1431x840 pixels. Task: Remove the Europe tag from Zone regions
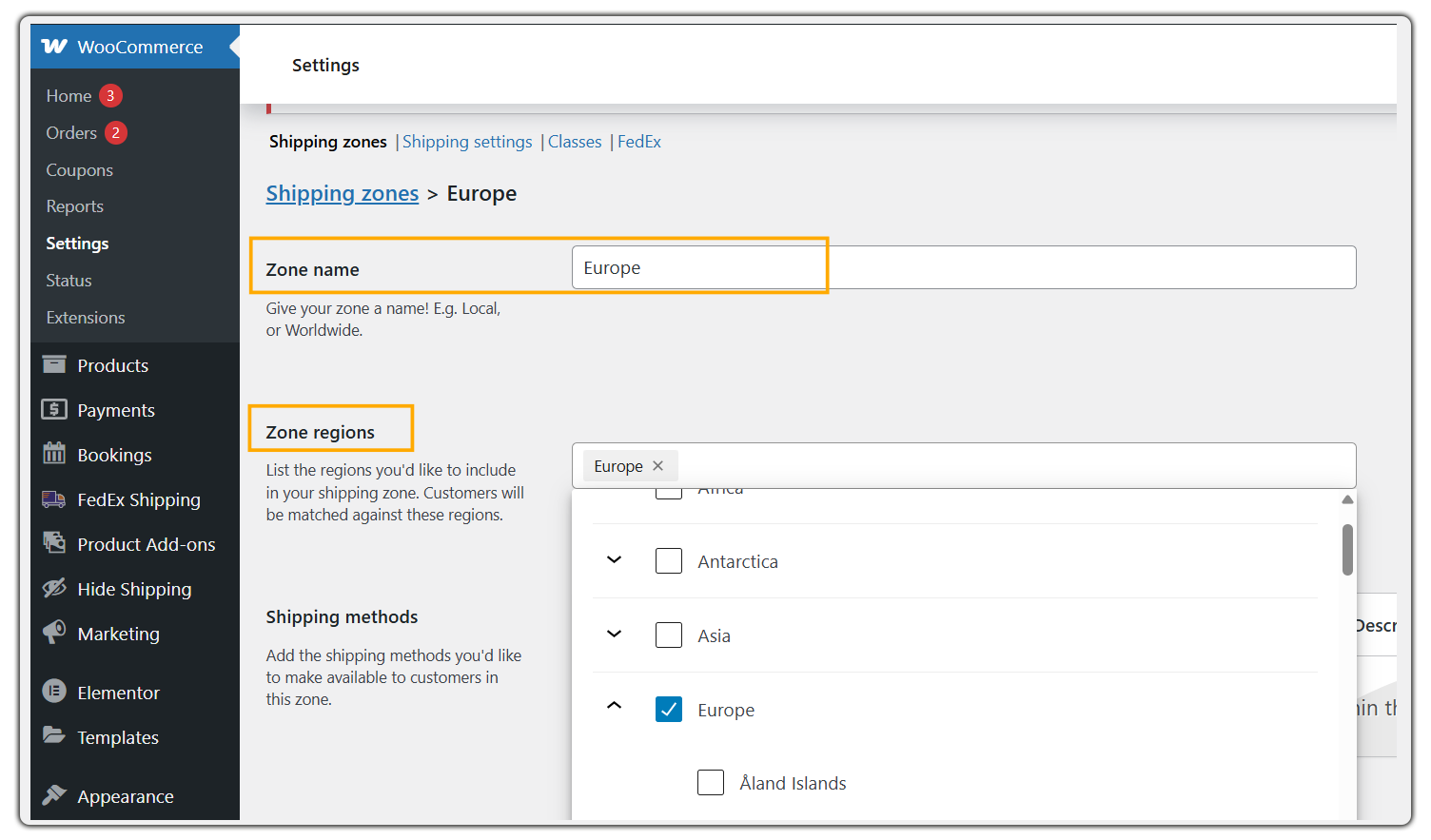(x=657, y=466)
